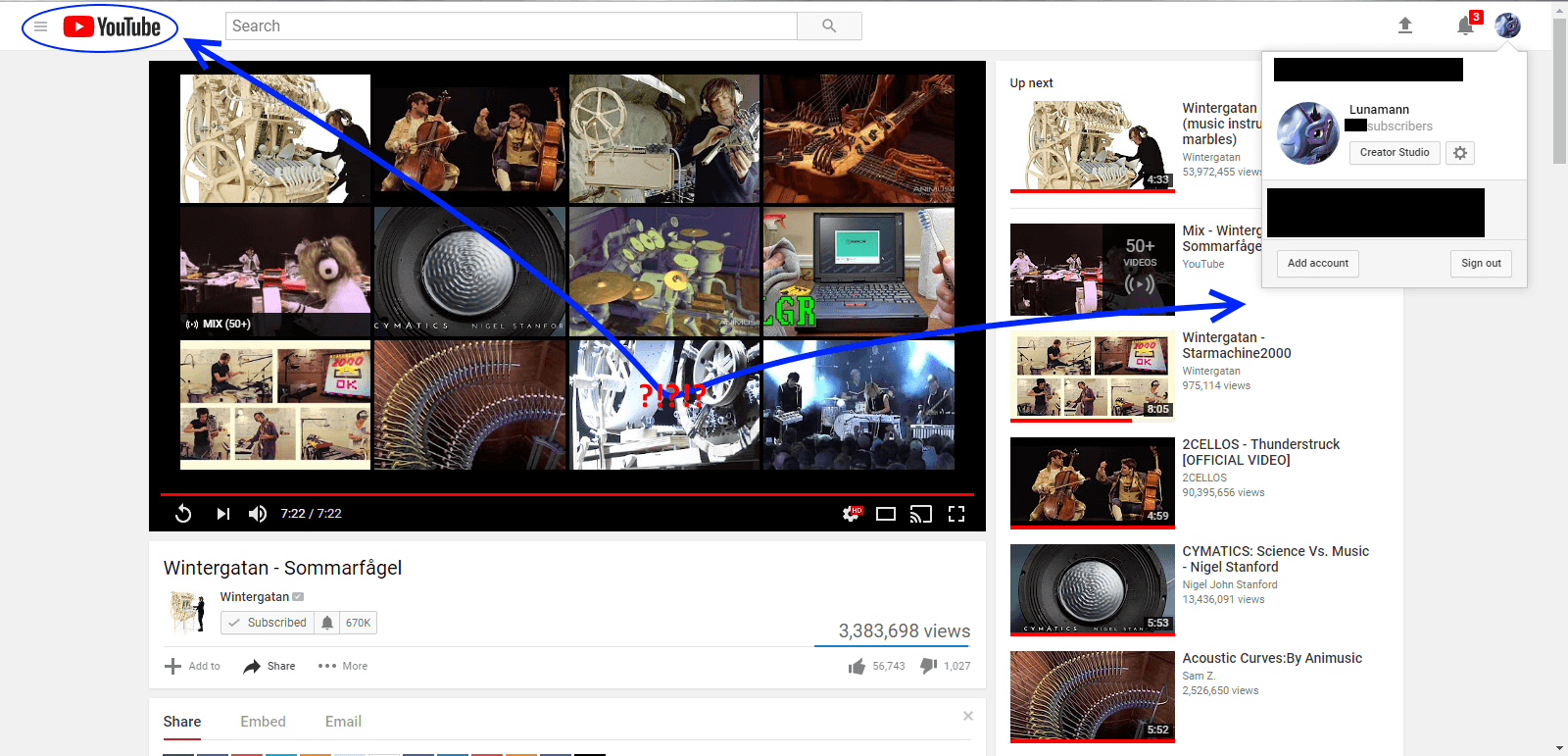The image size is (1568, 756).
Task: Close the share panel
Action: [968, 716]
